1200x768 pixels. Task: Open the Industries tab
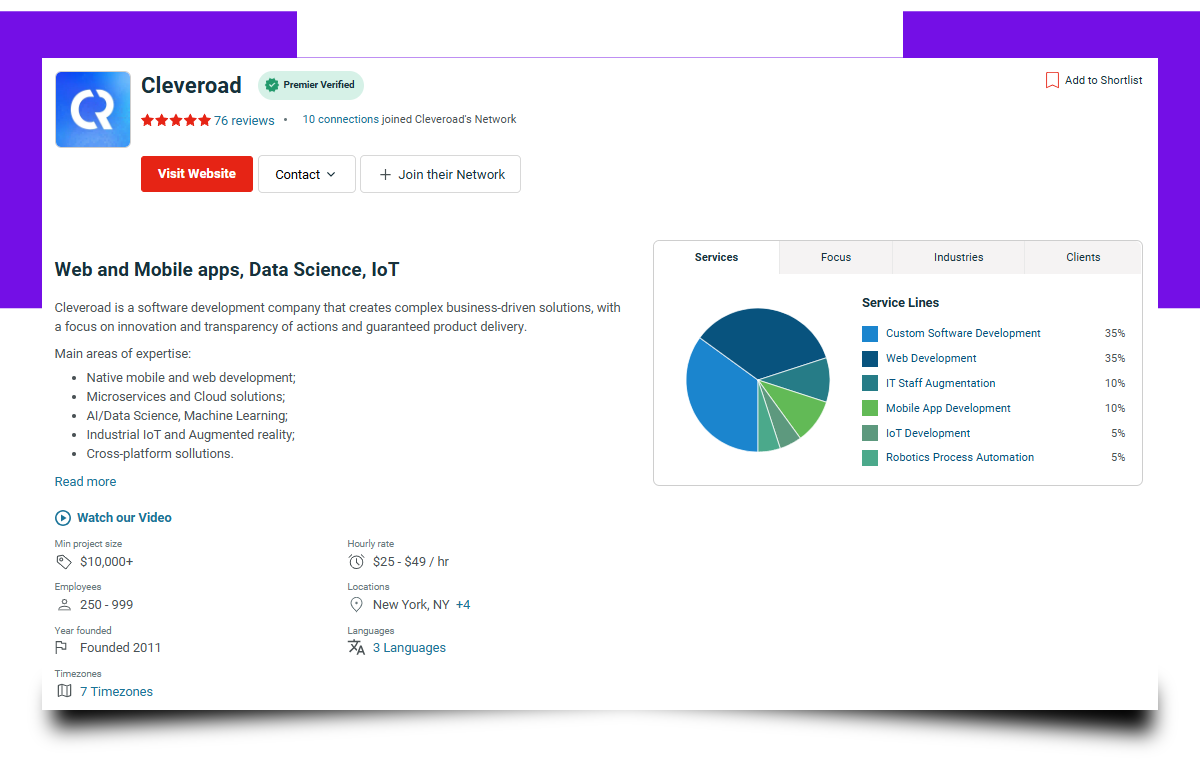click(958, 257)
